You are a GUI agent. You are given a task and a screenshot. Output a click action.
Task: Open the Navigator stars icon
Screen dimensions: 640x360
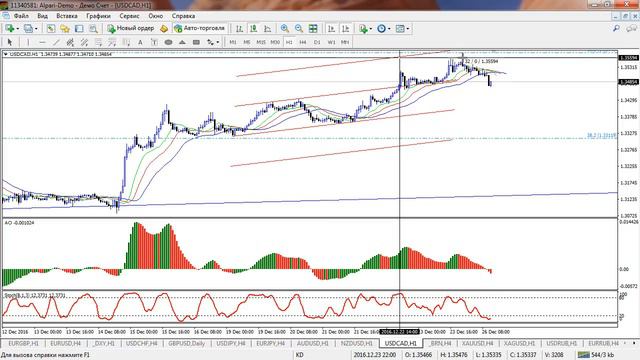65,29
